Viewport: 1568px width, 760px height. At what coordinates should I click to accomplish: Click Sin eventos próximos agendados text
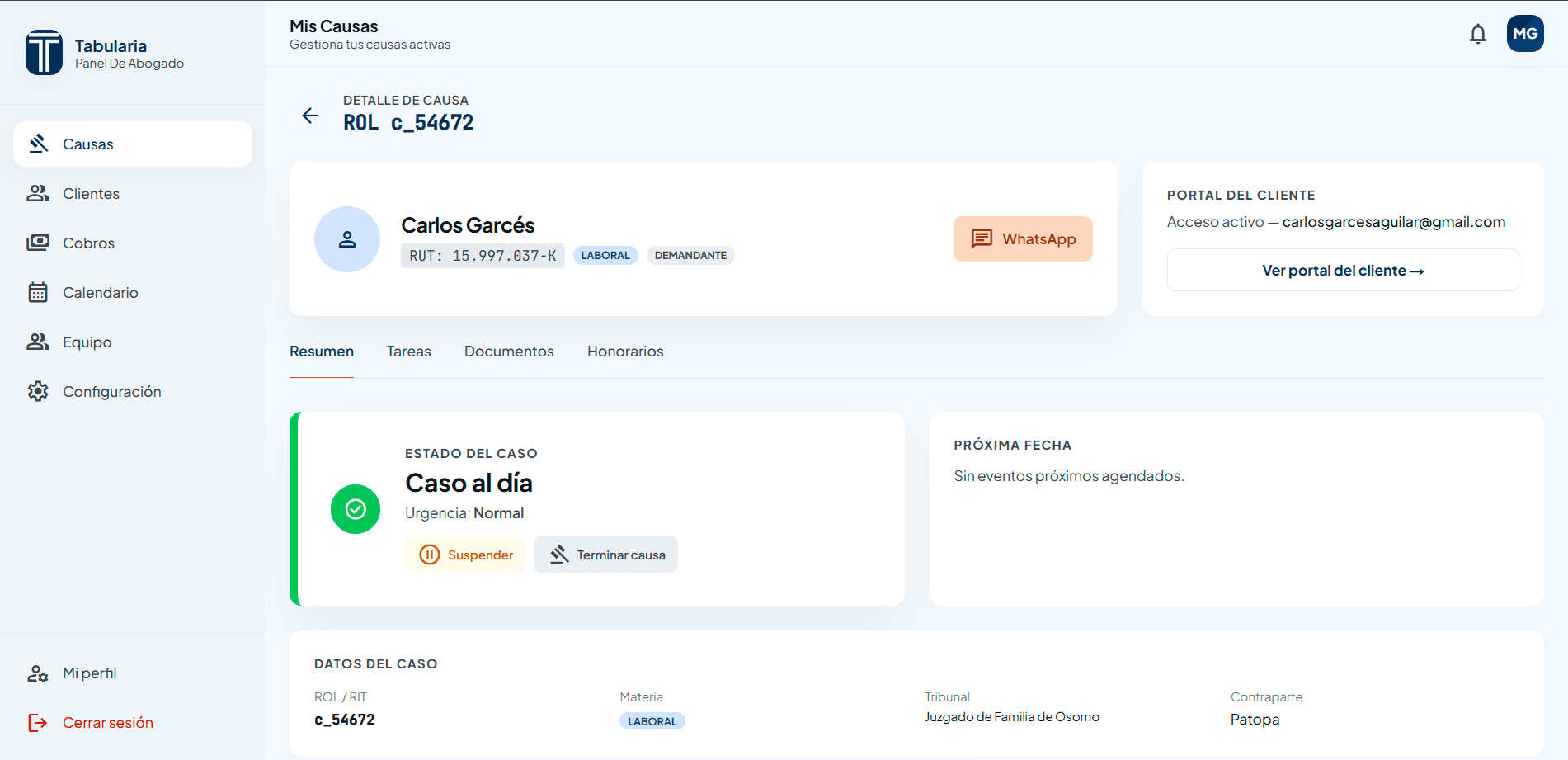click(x=1069, y=476)
